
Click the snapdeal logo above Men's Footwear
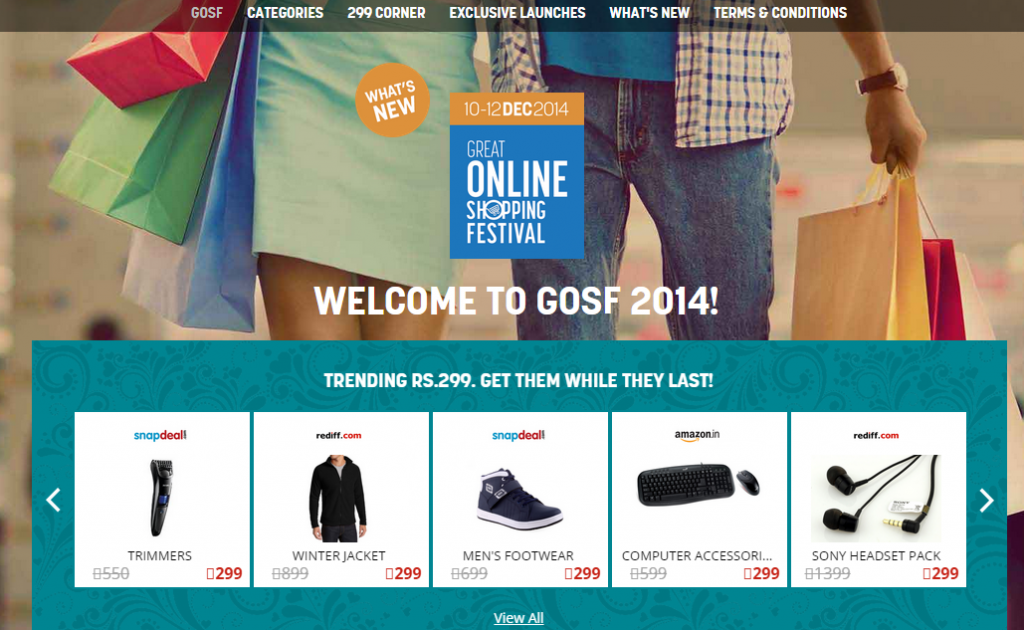coord(518,435)
